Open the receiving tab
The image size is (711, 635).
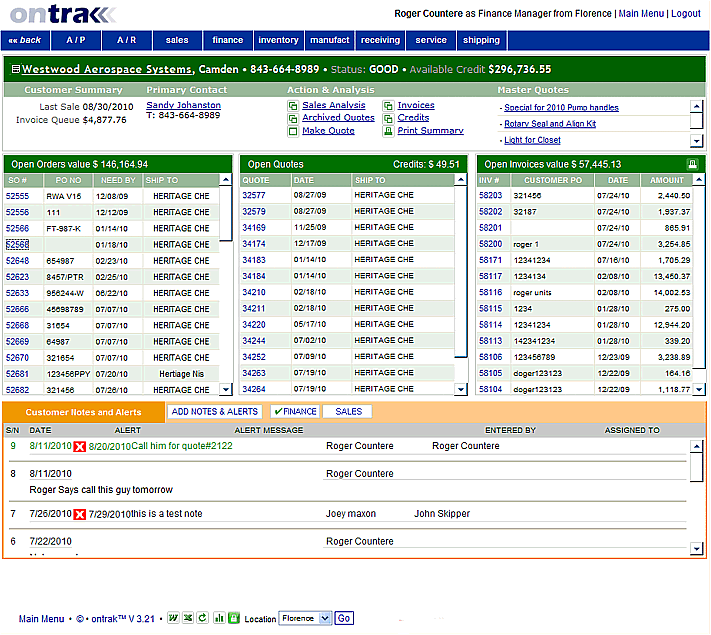pos(380,40)
